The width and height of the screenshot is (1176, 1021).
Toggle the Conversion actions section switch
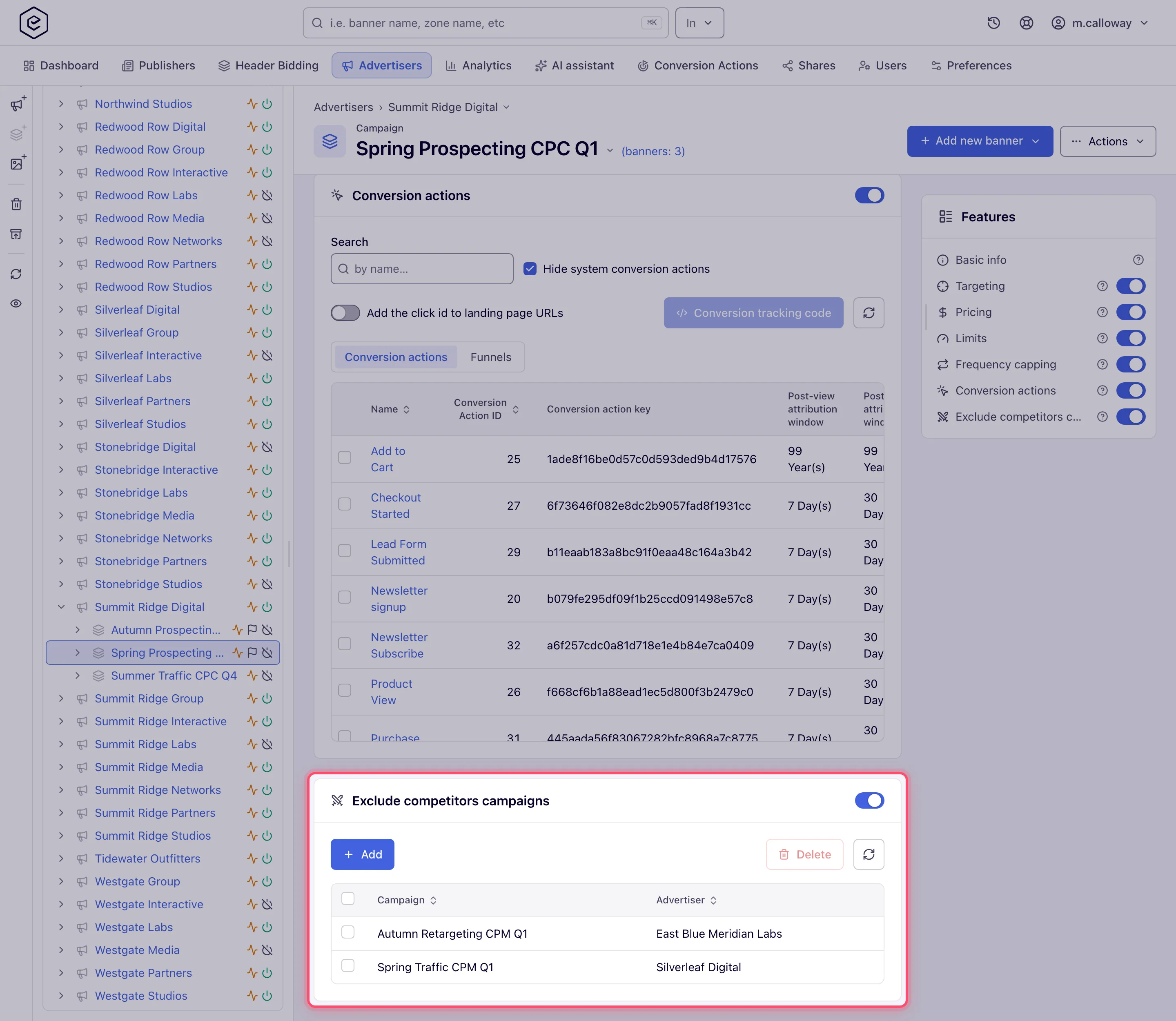pos(869,196)
